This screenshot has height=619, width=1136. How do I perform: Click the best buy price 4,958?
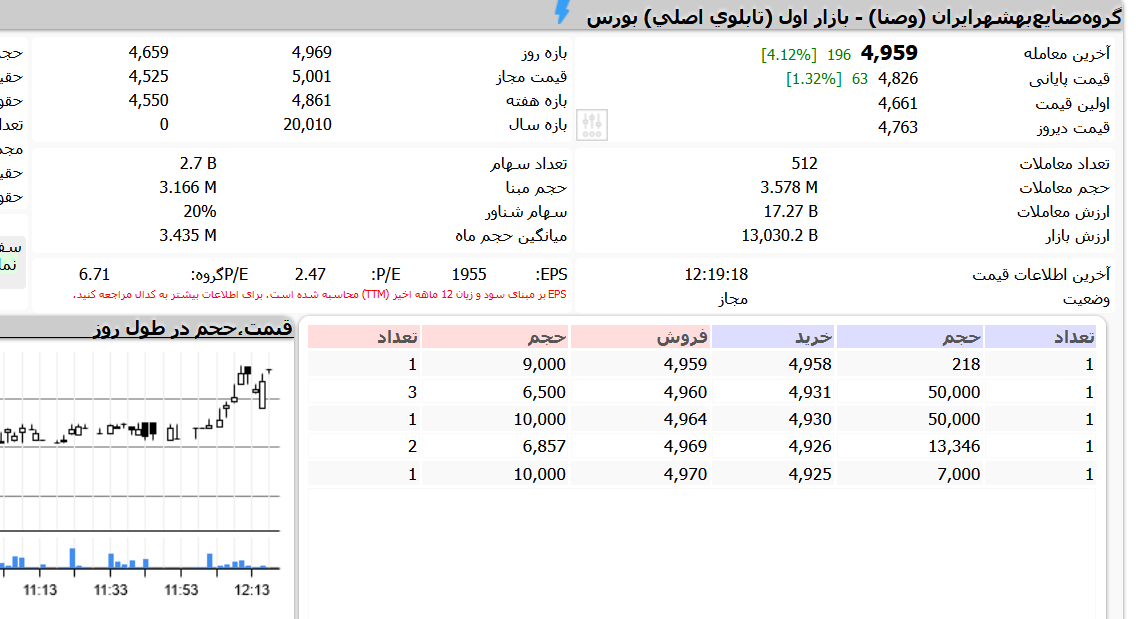pos(810,365)
